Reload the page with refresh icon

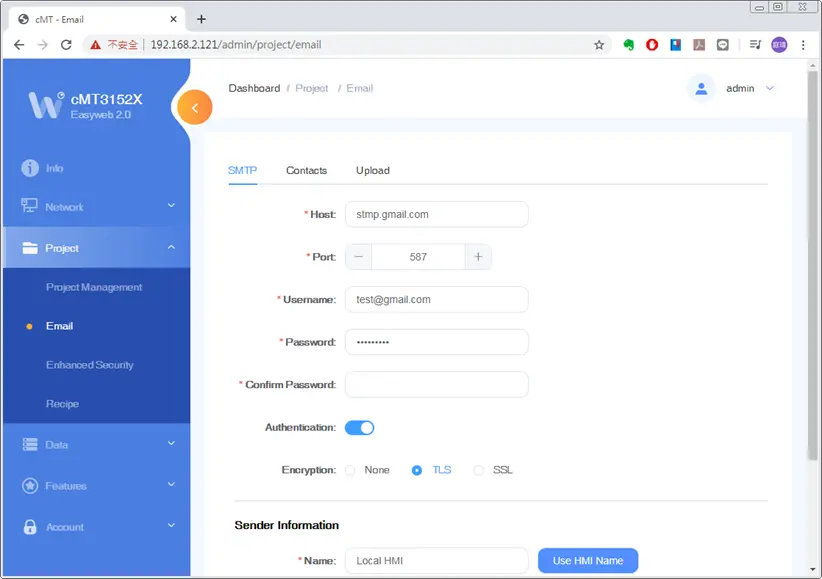pyautogui.click(x=66, y=45)
